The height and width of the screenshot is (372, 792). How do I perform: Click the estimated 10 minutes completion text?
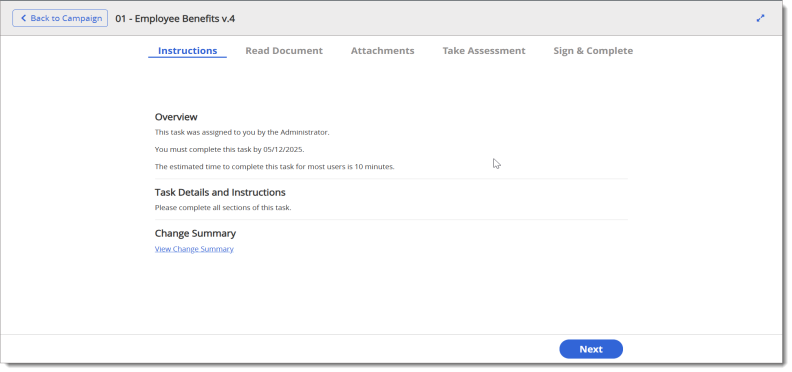point(274,166)
